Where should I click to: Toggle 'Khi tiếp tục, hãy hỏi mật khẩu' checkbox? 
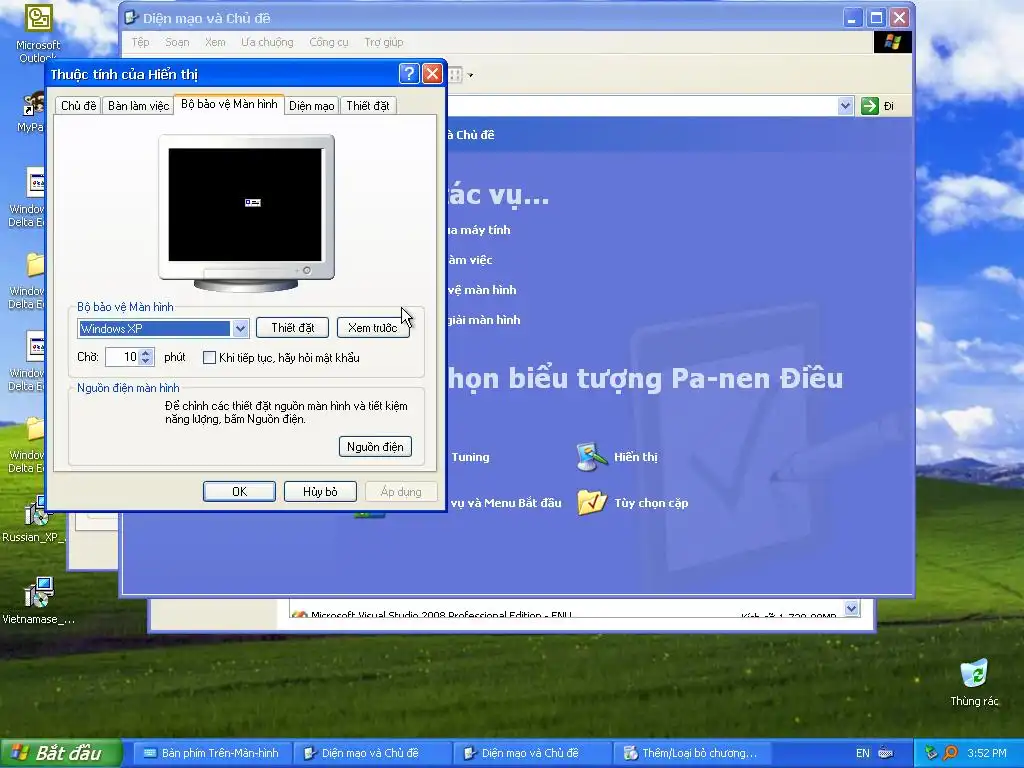[209, 357]
